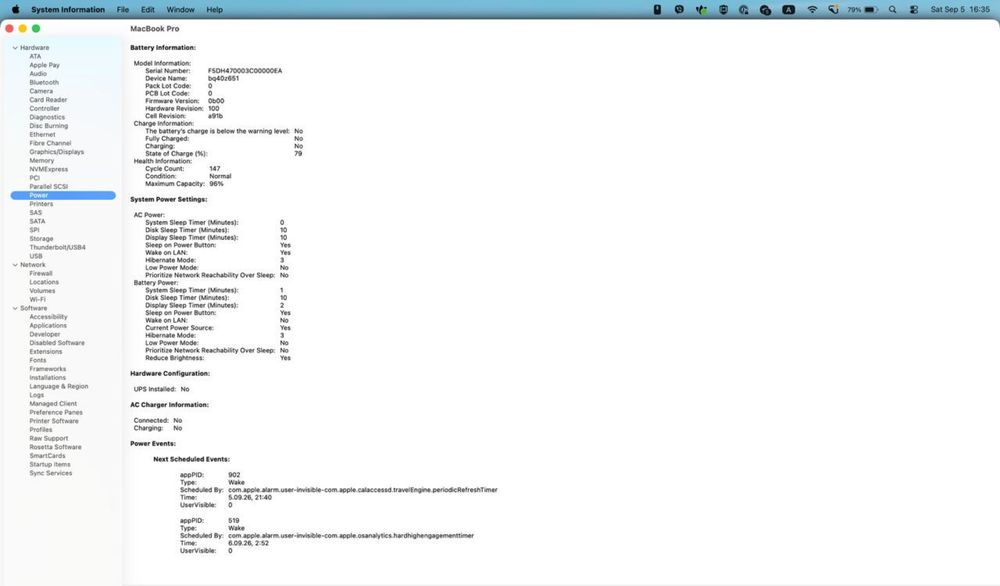Screen dimensions: 1000x586
Task: Select Volumes under Network
Action: (x=42, y=291)
